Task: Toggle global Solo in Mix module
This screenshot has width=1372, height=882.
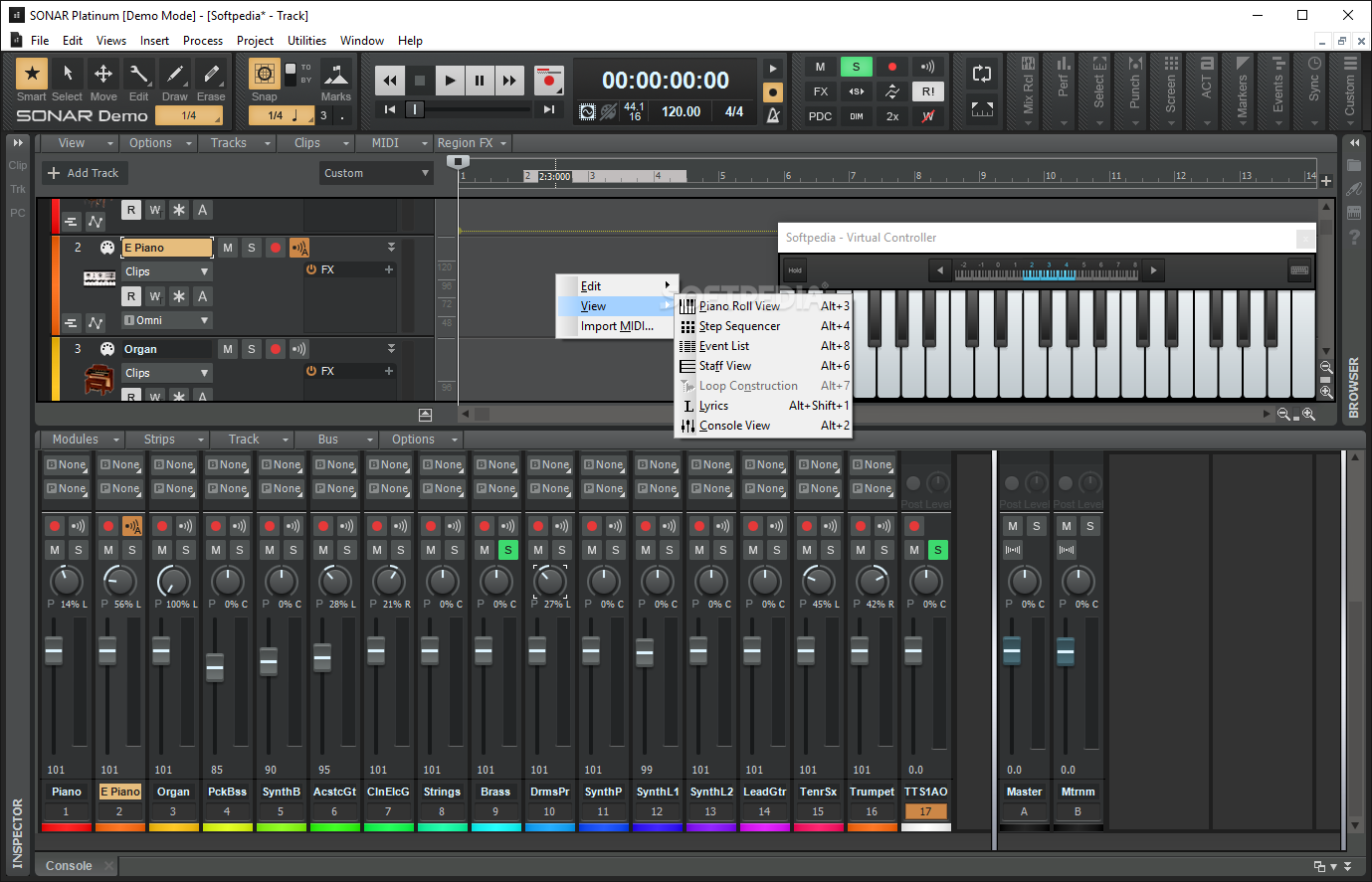Action: coord(857,67)
